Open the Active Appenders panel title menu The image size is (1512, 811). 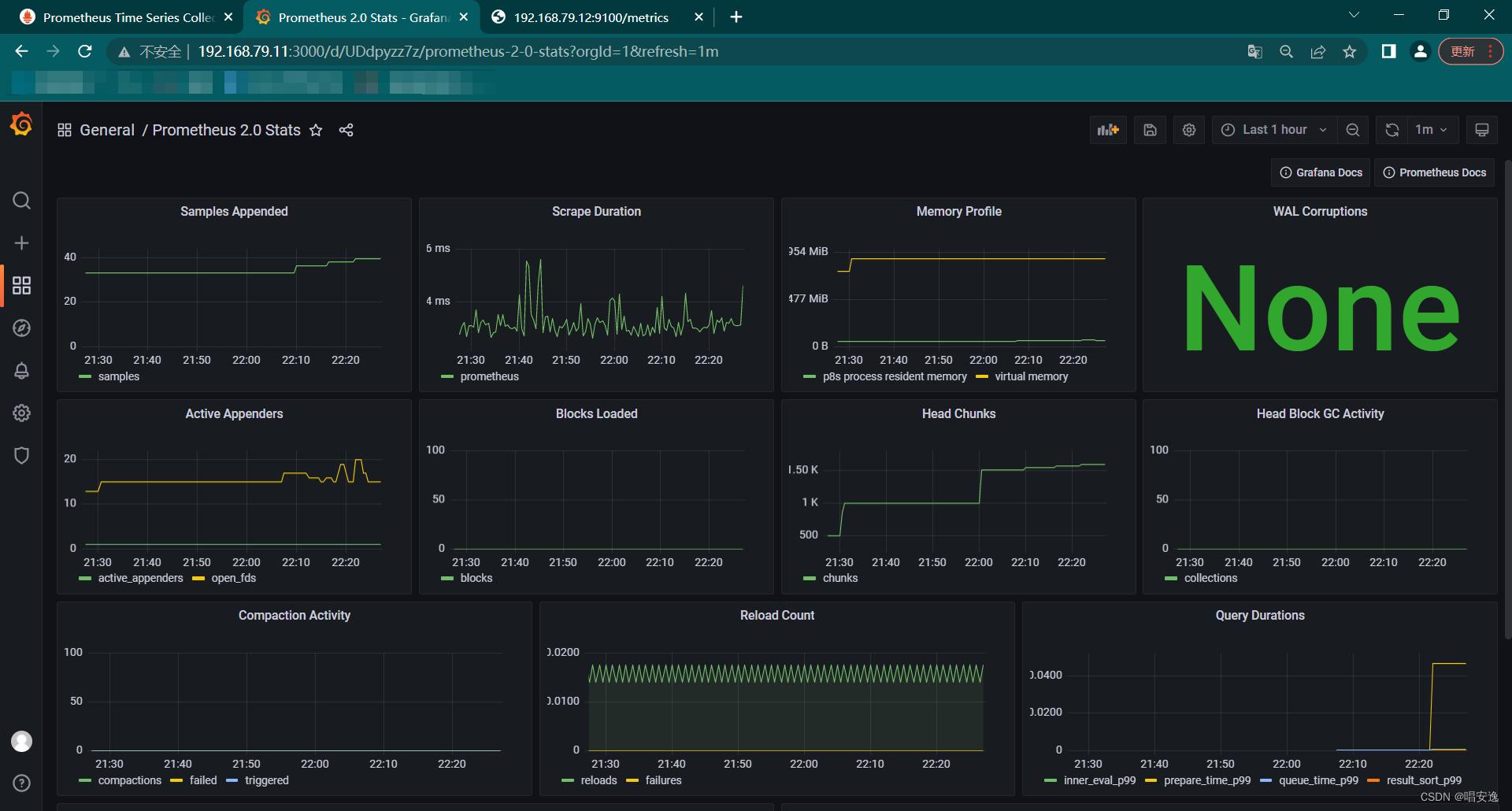click(x=234, y=413)
